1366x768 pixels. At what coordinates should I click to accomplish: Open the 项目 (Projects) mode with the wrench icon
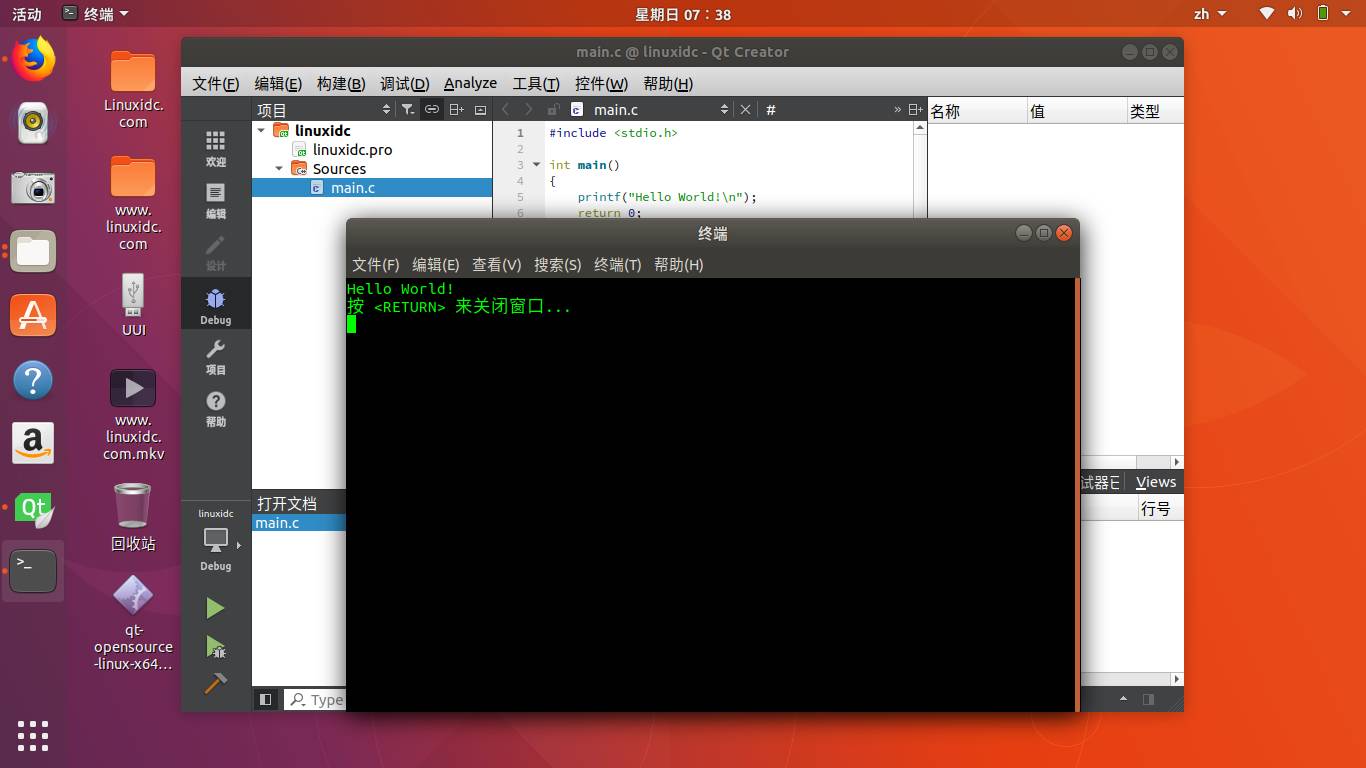pos(216,356)
